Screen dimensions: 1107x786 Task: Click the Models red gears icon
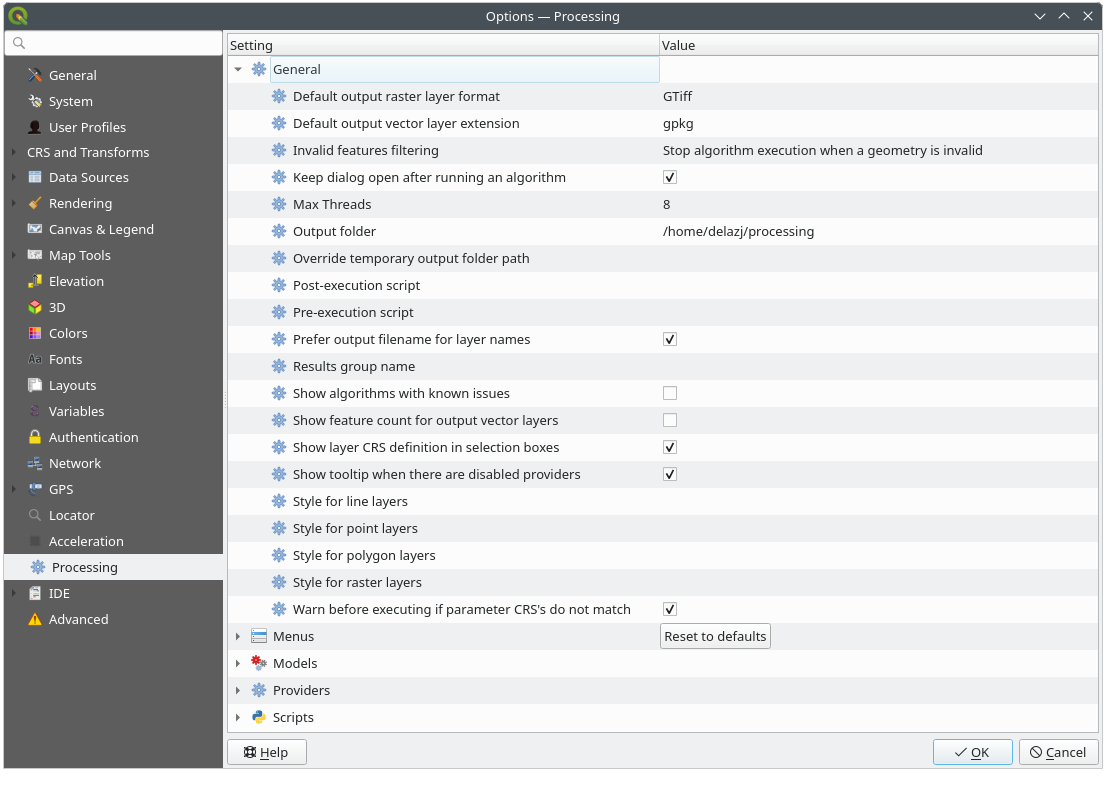point(259,663)
